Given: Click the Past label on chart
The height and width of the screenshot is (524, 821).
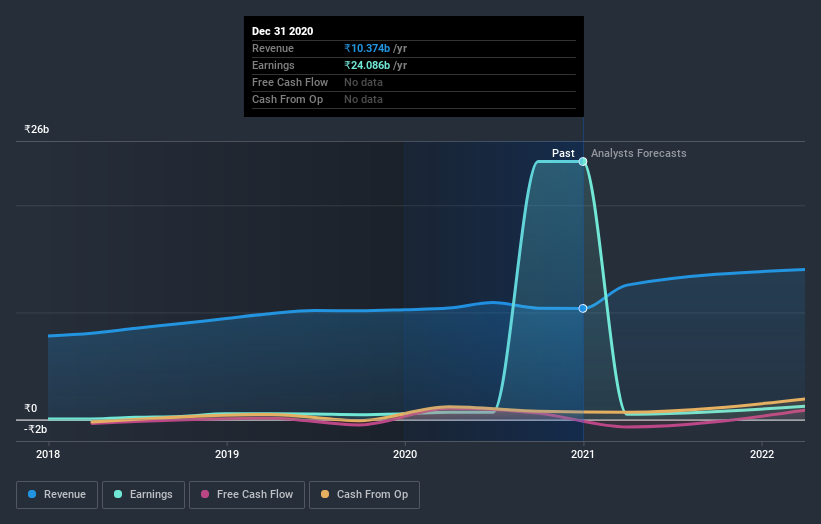Looking at the screenshot, I should (x=563, y=153).
